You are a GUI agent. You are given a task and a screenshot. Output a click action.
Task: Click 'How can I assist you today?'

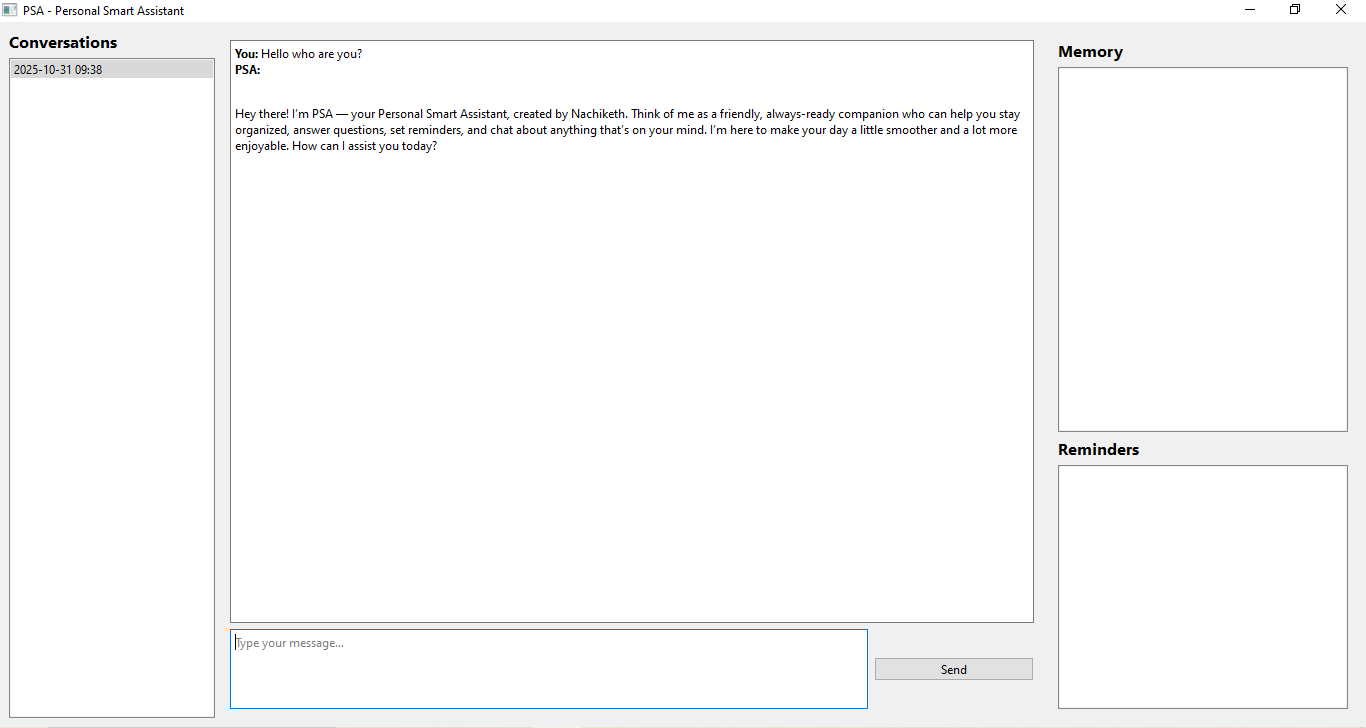[365, 146]
